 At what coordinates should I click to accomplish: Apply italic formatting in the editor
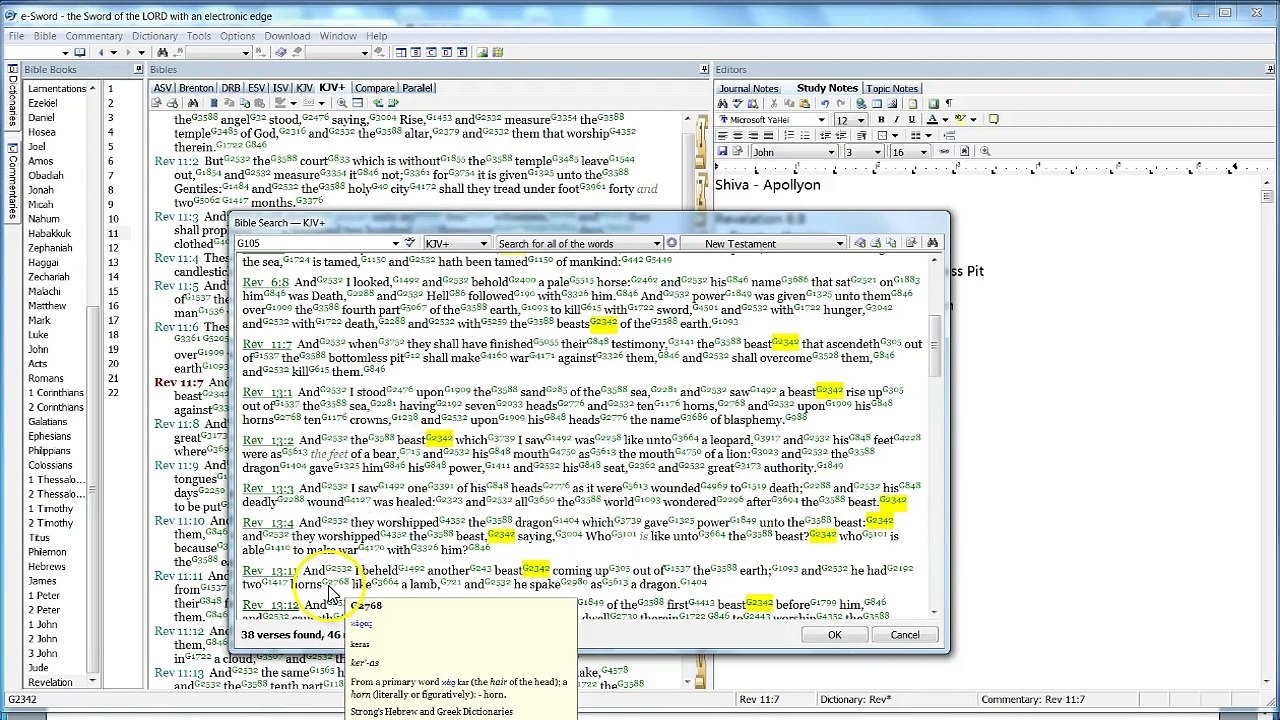click(896, 120)
